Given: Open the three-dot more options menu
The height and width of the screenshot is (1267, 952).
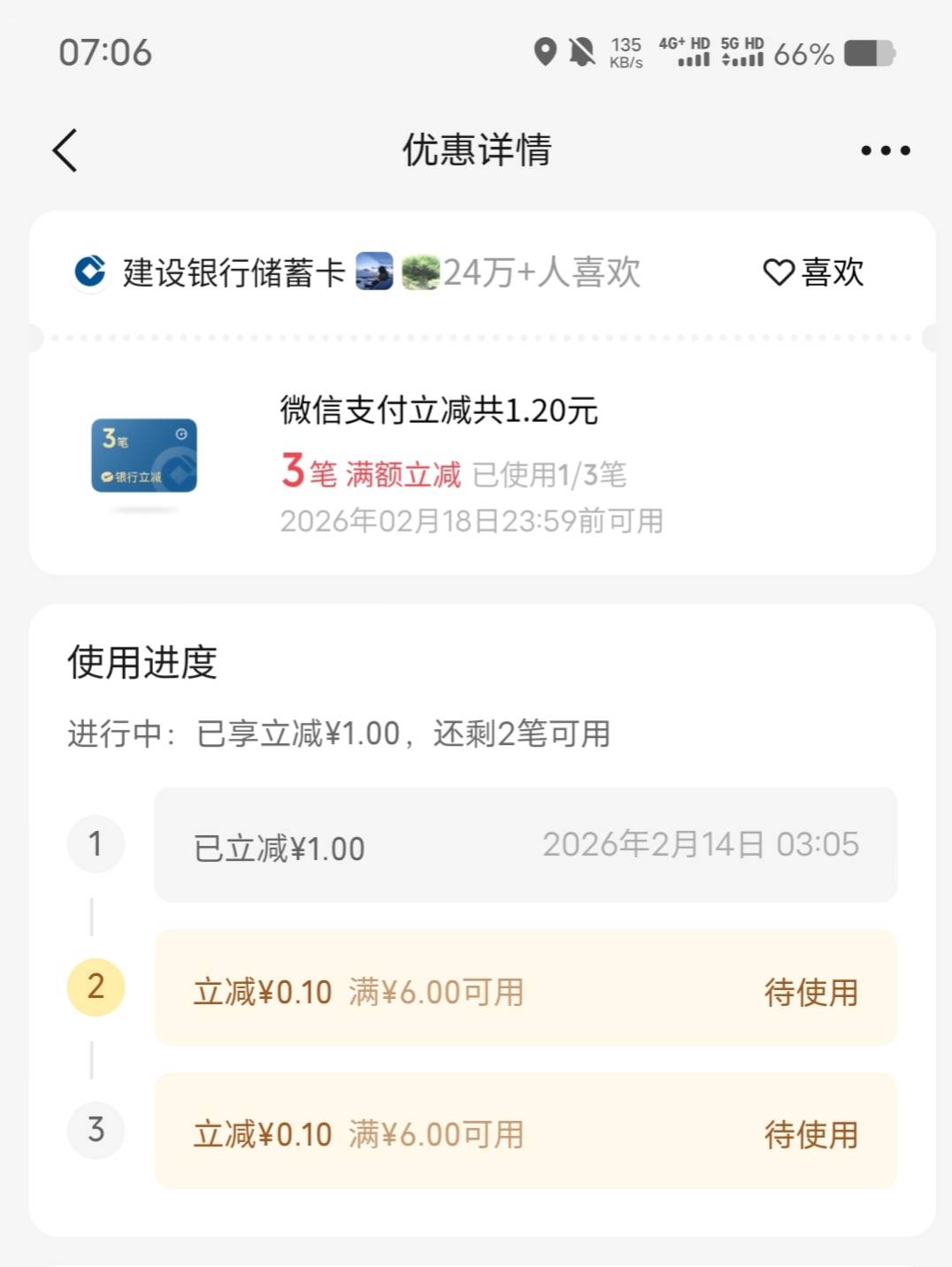Looking at the screenshot, I should [x=885, y=150].
